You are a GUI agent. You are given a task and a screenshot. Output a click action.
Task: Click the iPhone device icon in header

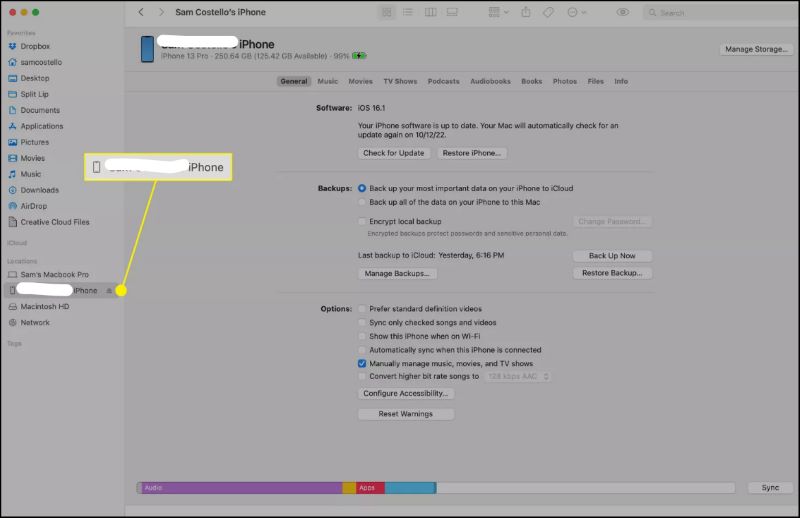147,49
